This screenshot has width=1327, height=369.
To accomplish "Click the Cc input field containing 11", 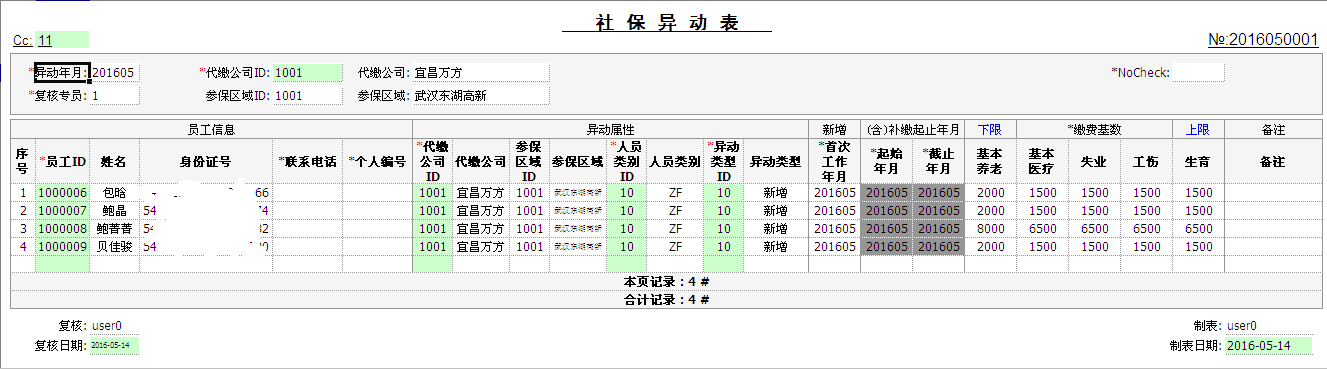I will pyautogui.click(x=63, y=41).
